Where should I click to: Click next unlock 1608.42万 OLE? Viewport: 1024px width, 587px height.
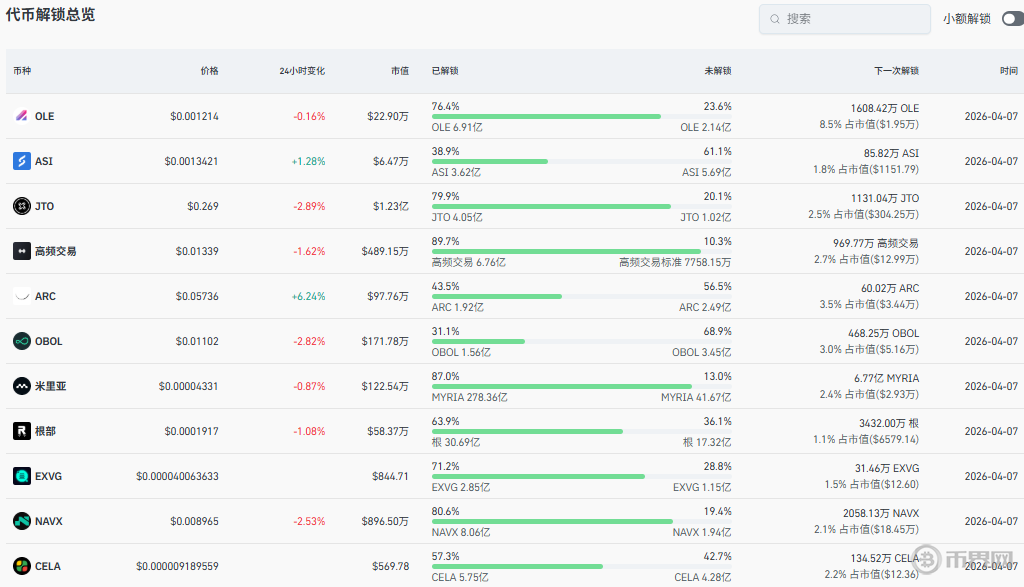[884, 108]
